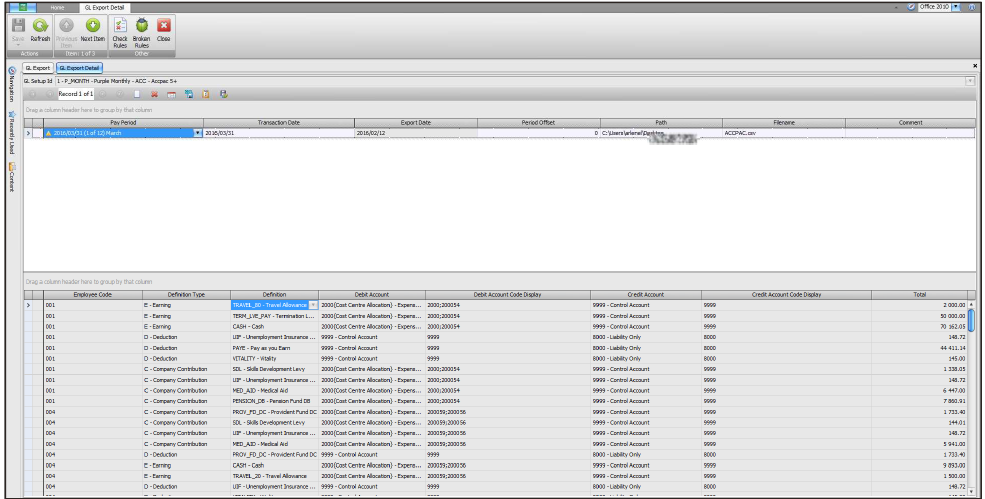Click the blue export grid icon
The width and height of the screenshot is (985, 499).
188,94
